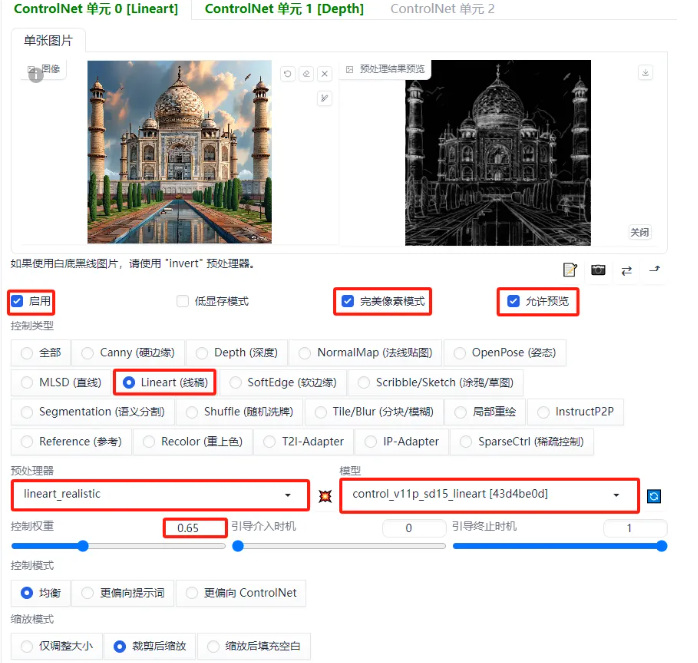Adjust the 控制权重 control weight slider

coord(118,546)
